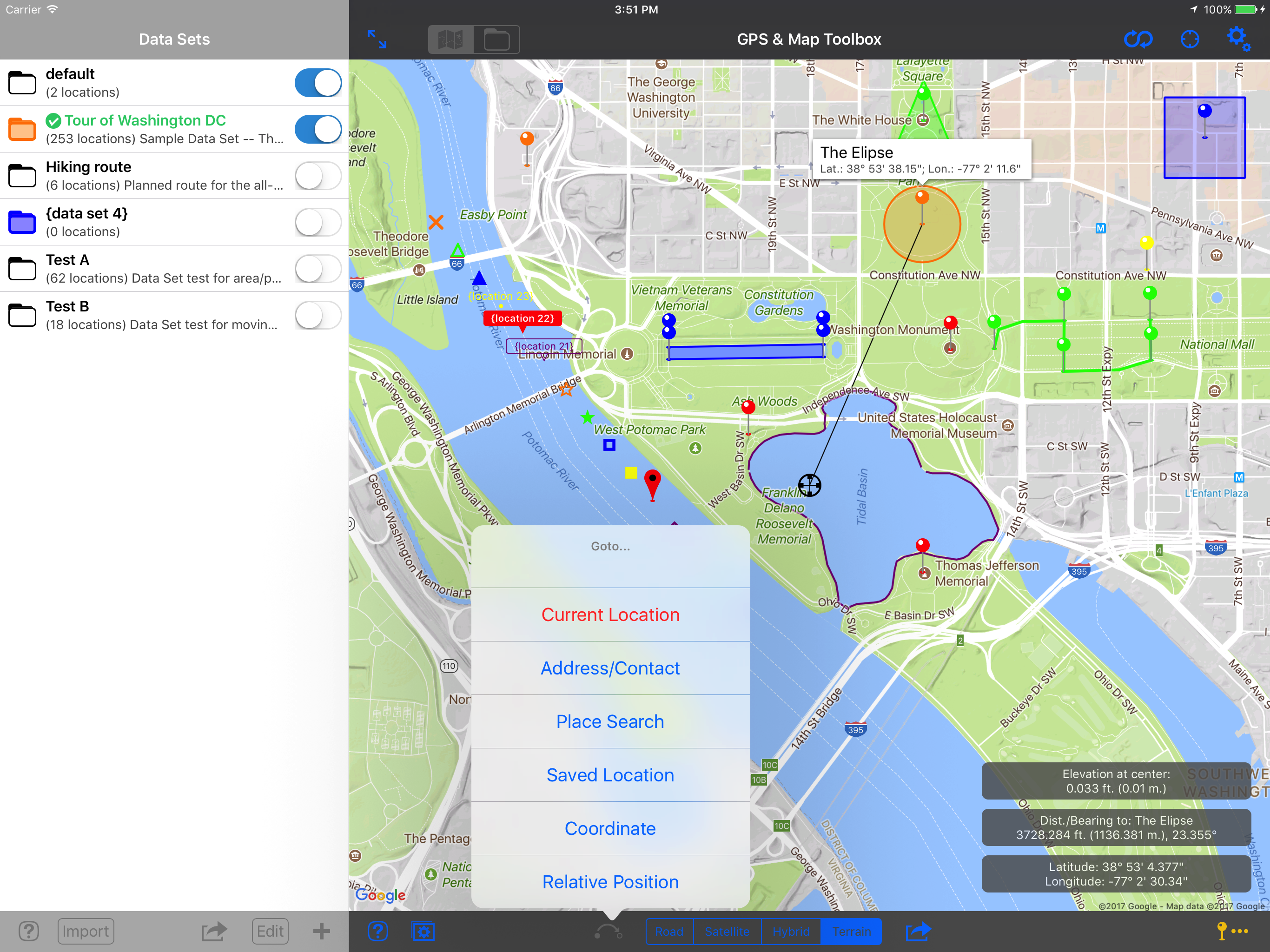Tap the blue map settings icon in the bottom bar
This screenshot has width=1270, height=952.
[423, 931]
